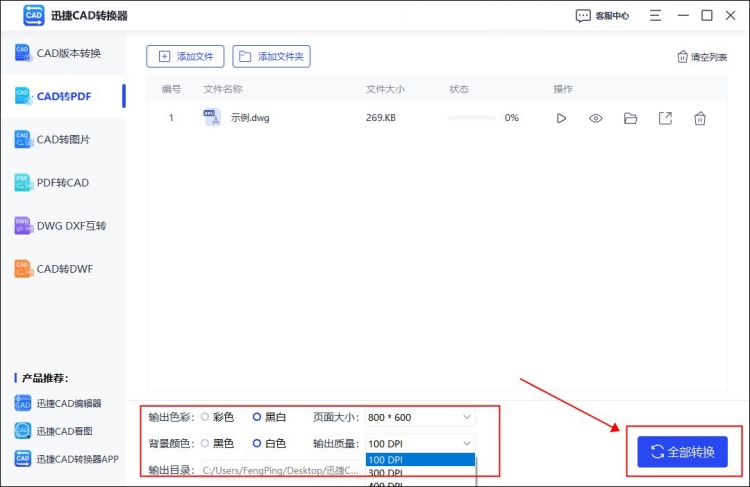The image size is (750, 487).
Task: Click the 迅捷CAD转换器 app logo
Action: (x=33, y=15)
